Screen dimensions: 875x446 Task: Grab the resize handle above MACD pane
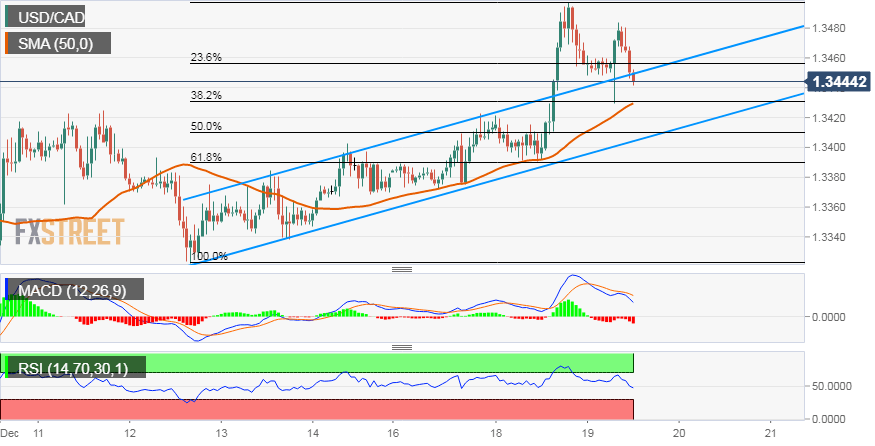click(x=402, y=270)
